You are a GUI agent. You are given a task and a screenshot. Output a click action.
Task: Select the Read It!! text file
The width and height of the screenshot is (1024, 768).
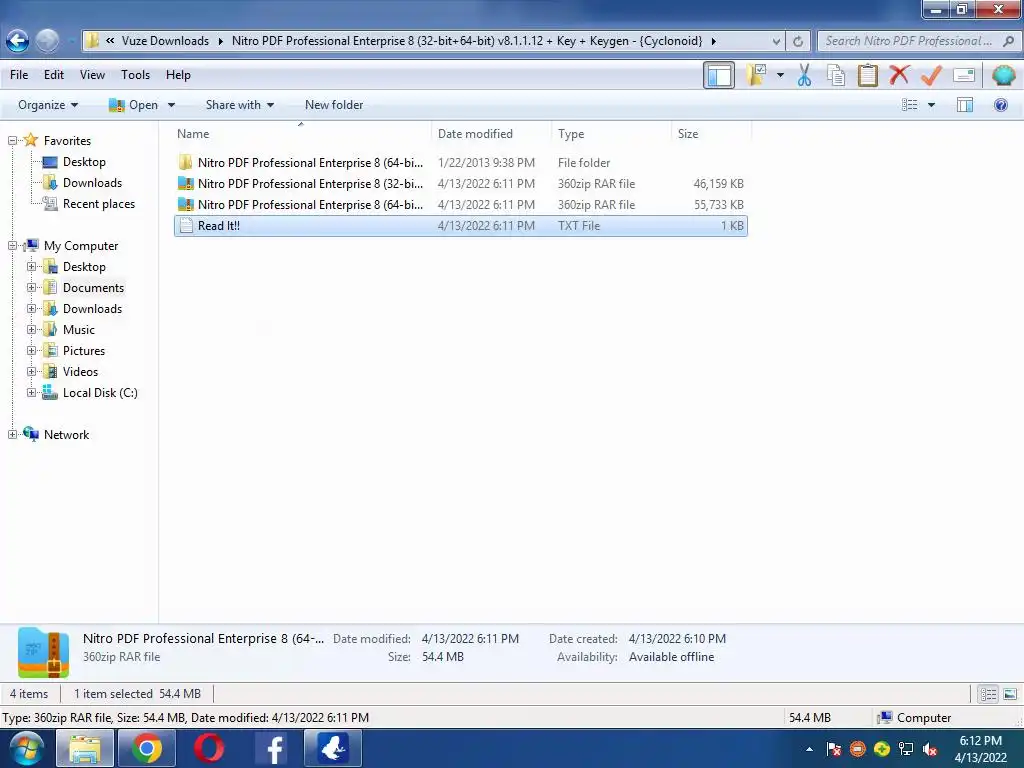pos(460,226)
